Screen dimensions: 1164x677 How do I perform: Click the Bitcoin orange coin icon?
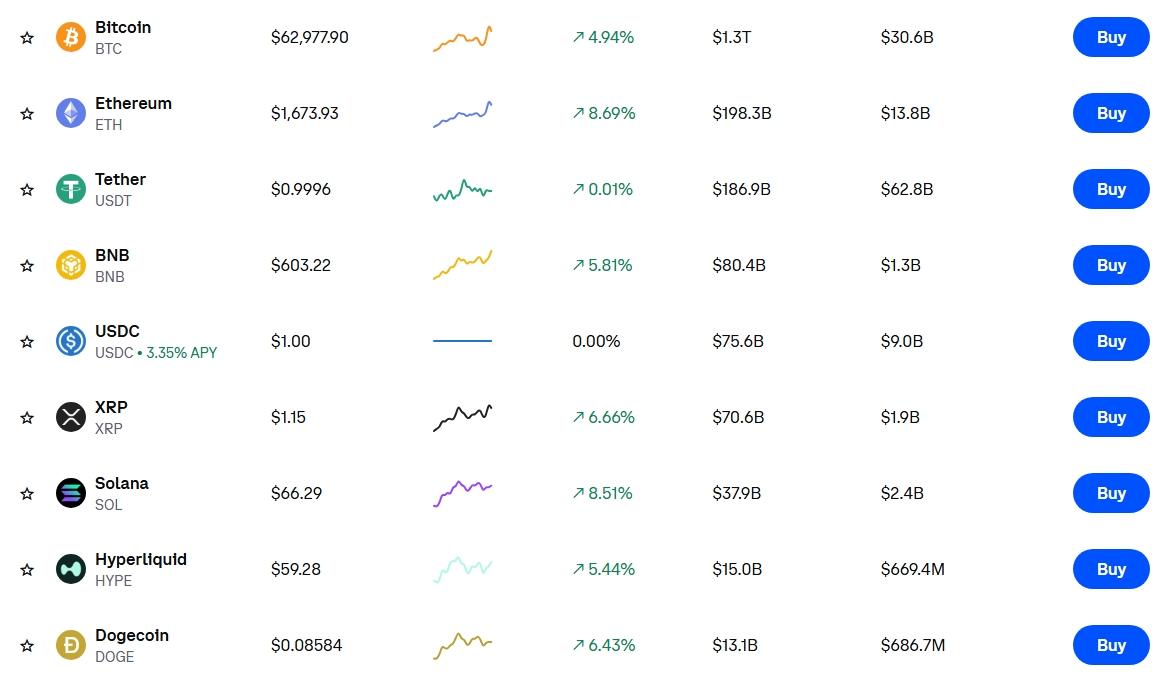pyautogui.click(x=71, y=37)
